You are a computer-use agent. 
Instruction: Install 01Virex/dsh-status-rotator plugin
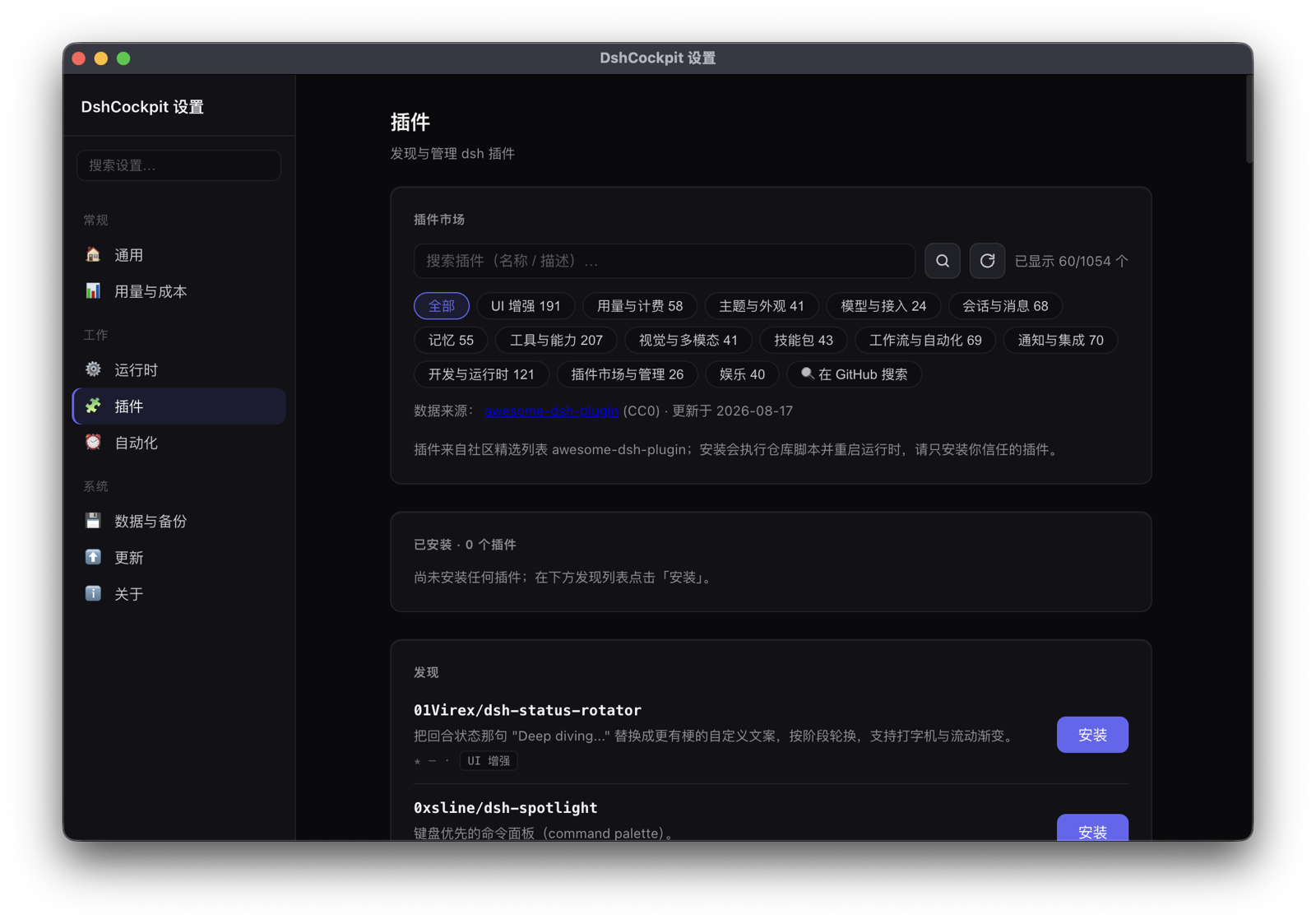(1092, 735)
